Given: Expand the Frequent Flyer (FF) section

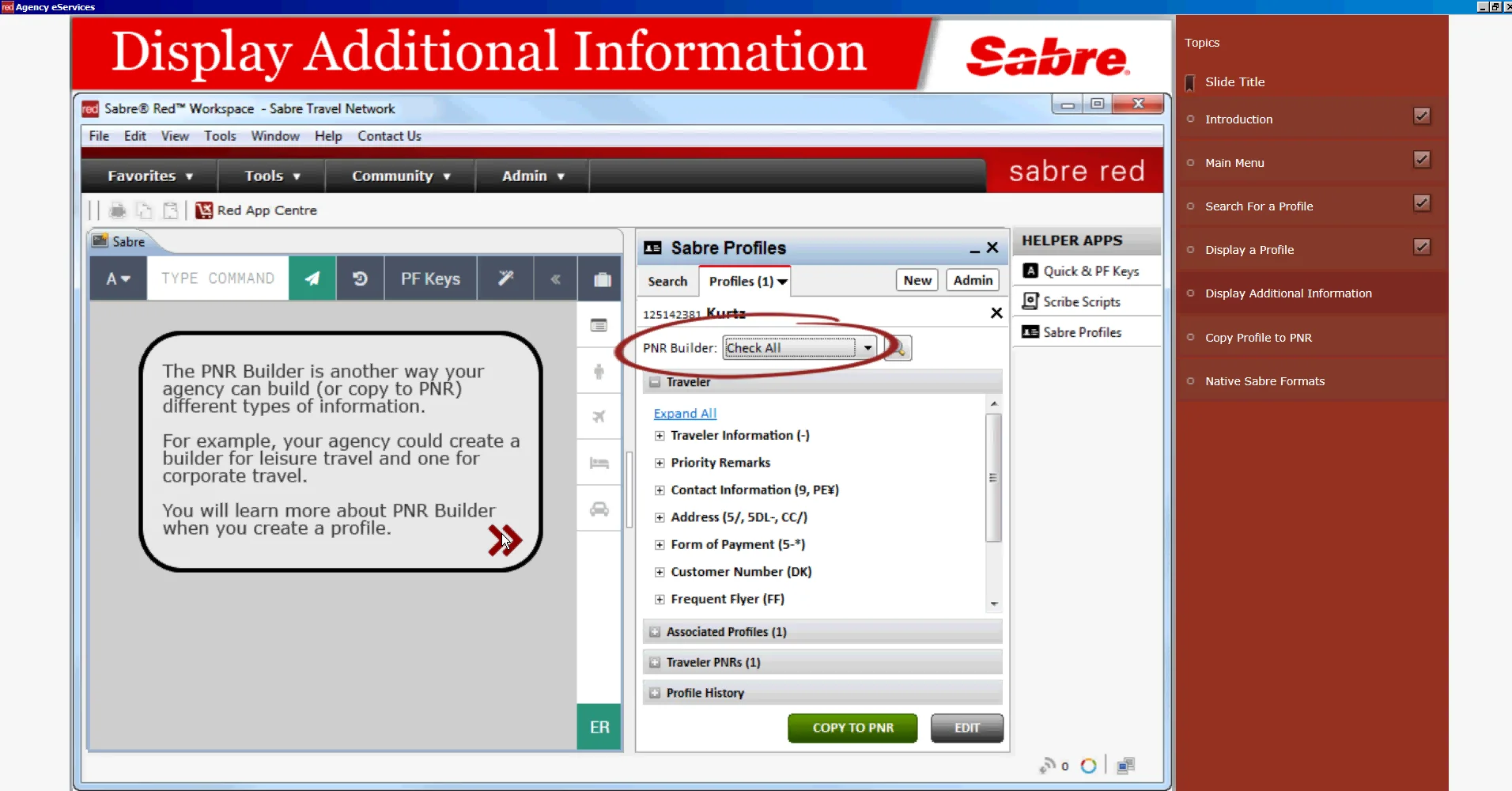Looking at the screenshot, I should (x=660, y=599).
